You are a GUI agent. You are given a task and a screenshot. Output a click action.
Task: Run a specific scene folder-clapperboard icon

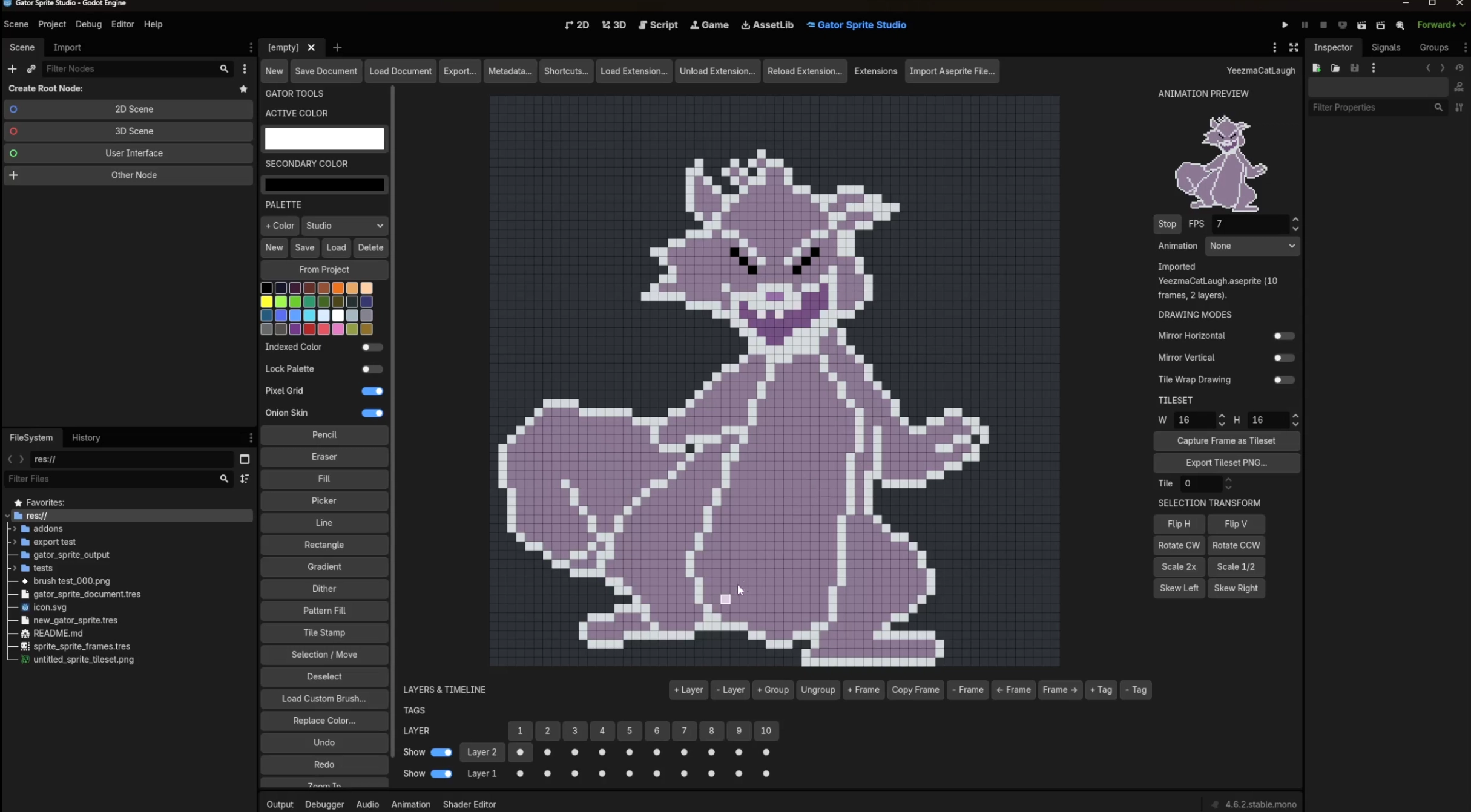tap(1381, 25)
